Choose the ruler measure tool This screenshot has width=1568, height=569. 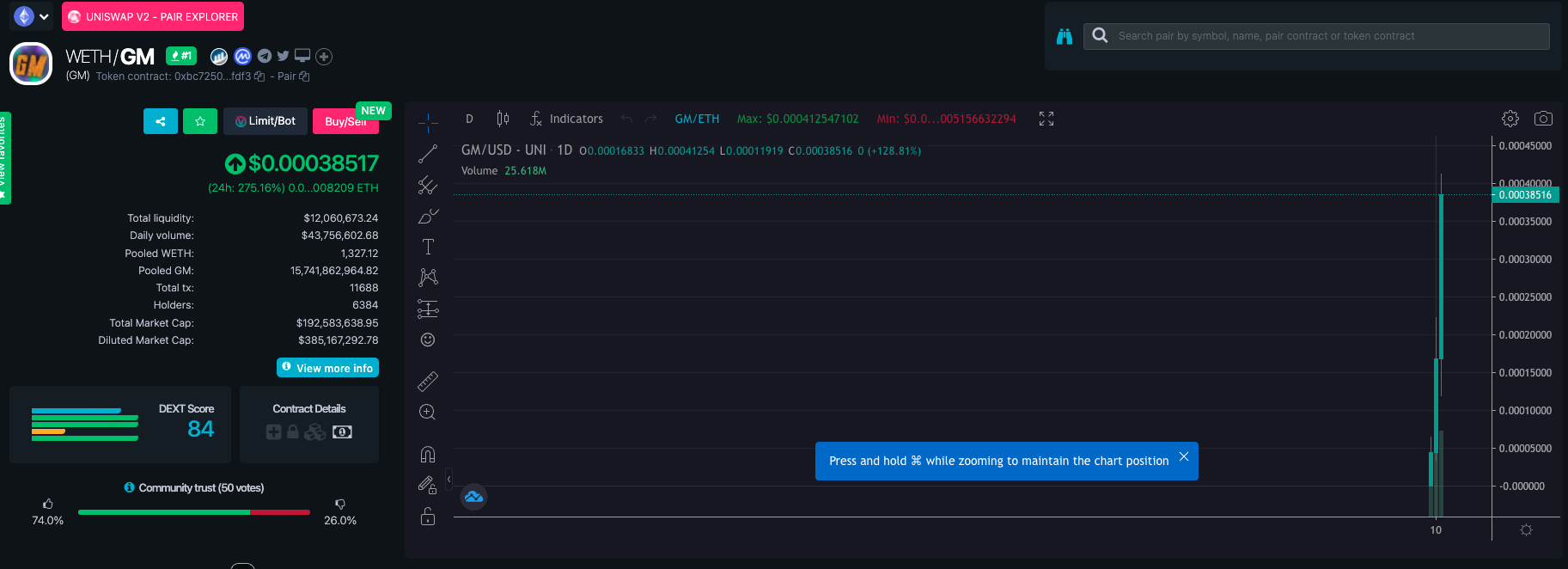(x=428, y=381)
